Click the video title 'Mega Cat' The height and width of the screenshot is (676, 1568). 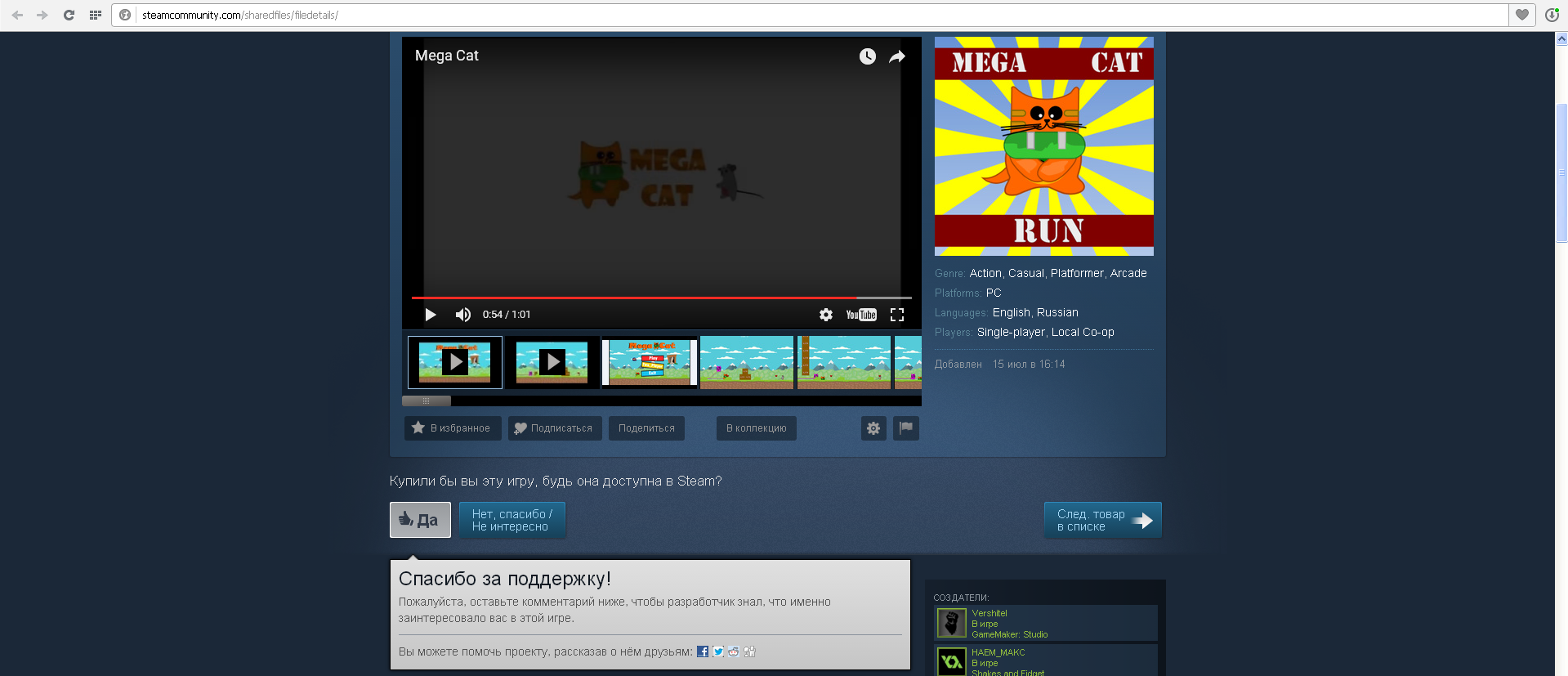click(447, 56)
